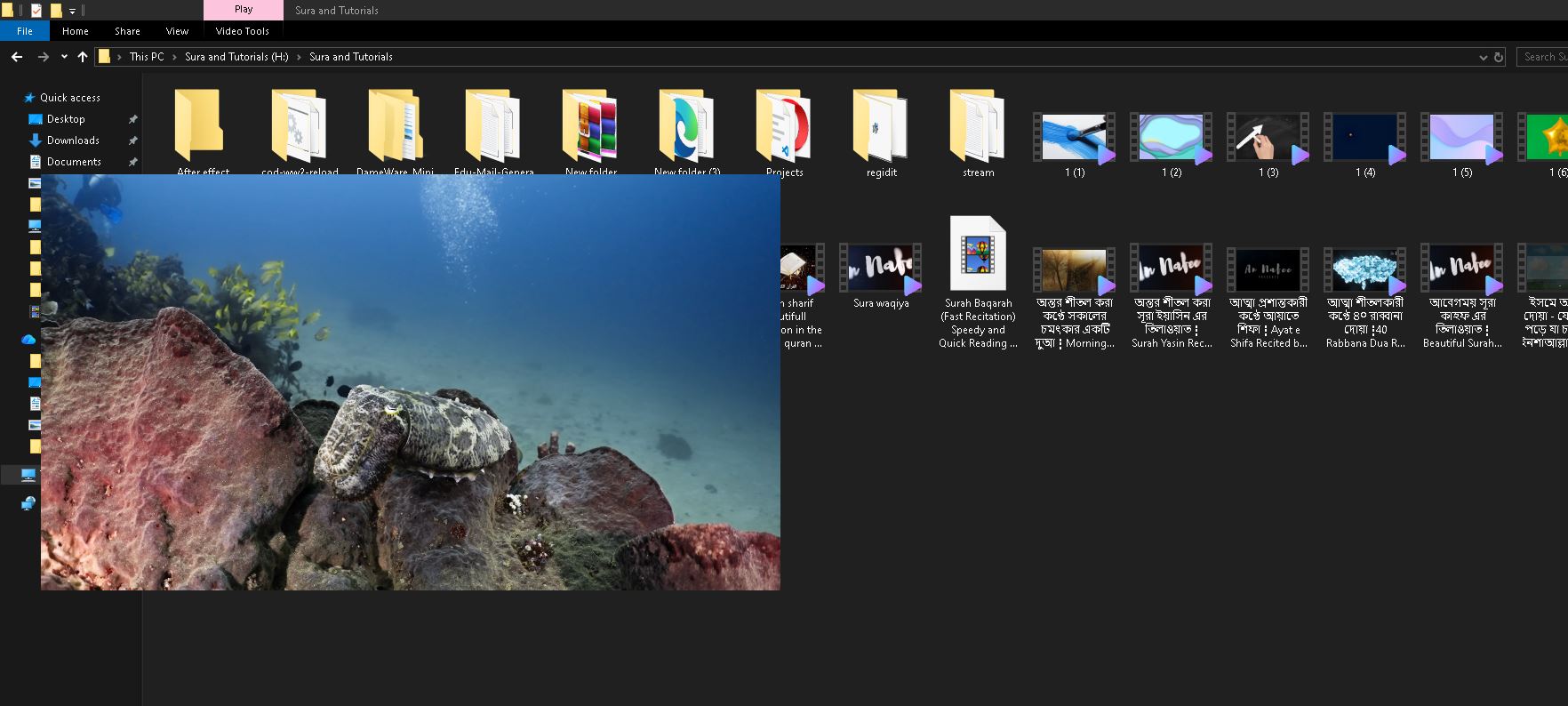Select the video labeled Morning...
The image size is (1568, 706).
1075,297
